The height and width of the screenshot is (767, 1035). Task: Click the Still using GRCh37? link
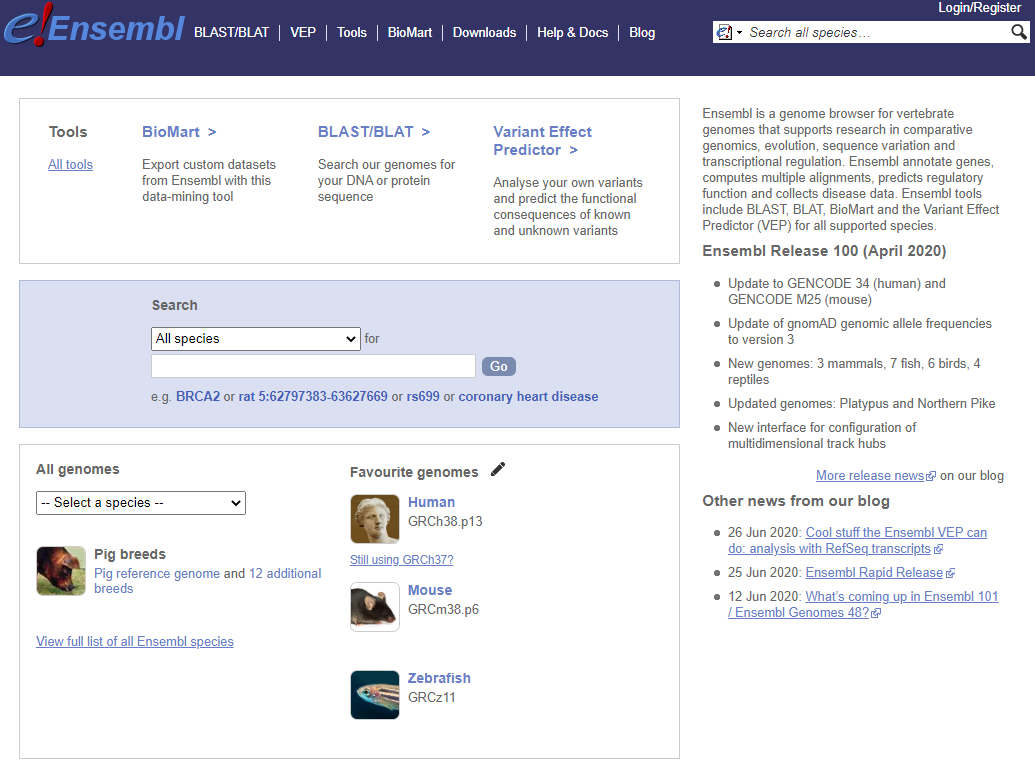coord(401,560)
